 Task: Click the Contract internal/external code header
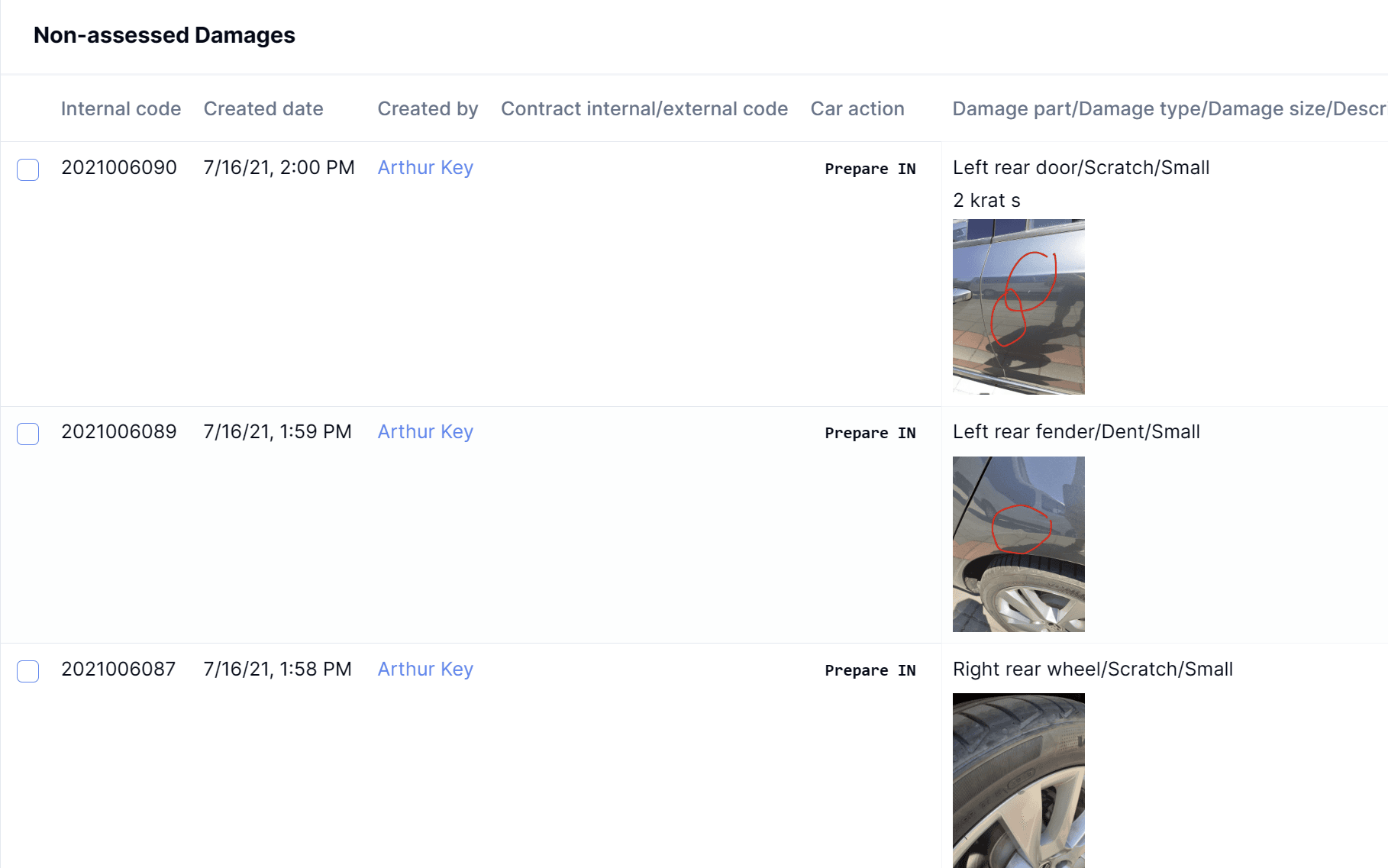pyautogui.click(x=644, y=109)
